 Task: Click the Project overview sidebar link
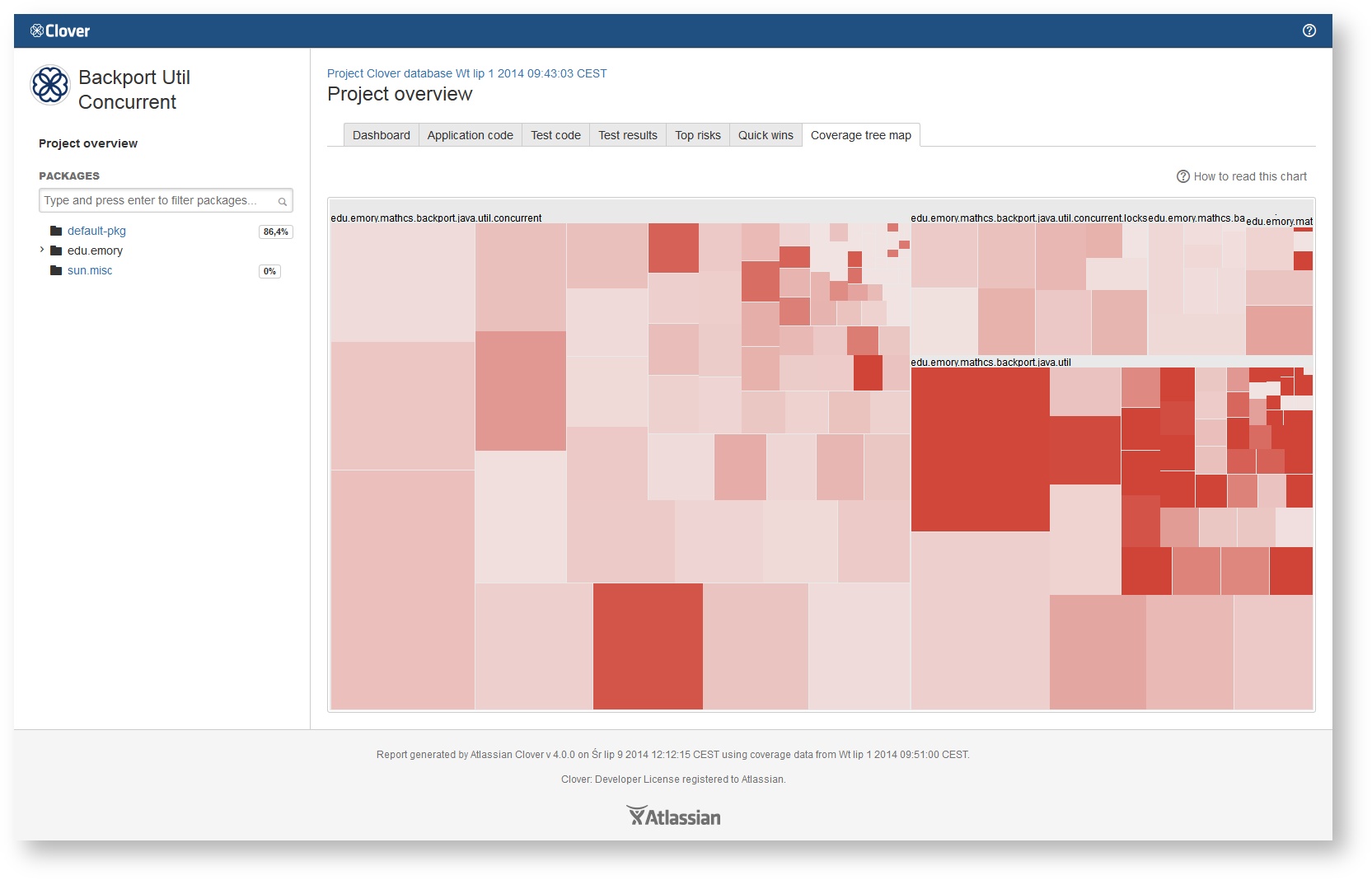pos(88,143)
